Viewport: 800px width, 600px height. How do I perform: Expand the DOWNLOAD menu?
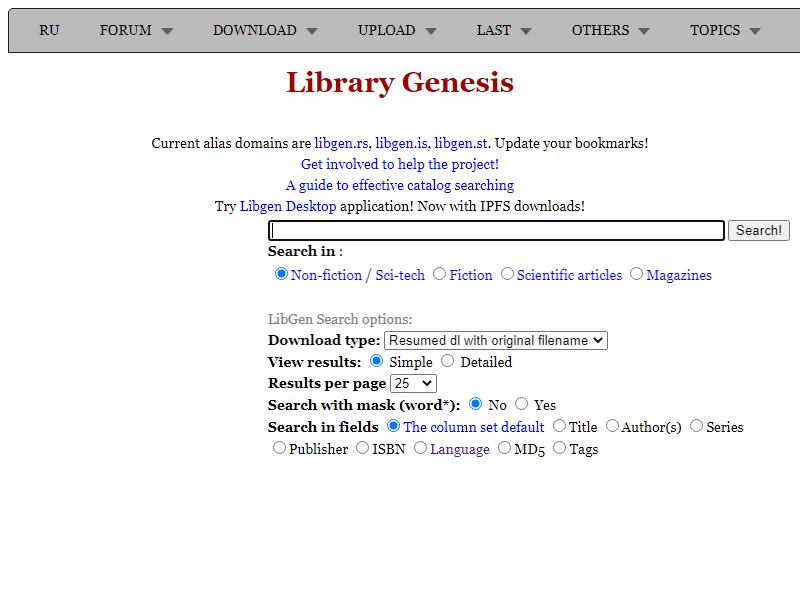click(x=265, y=30)
